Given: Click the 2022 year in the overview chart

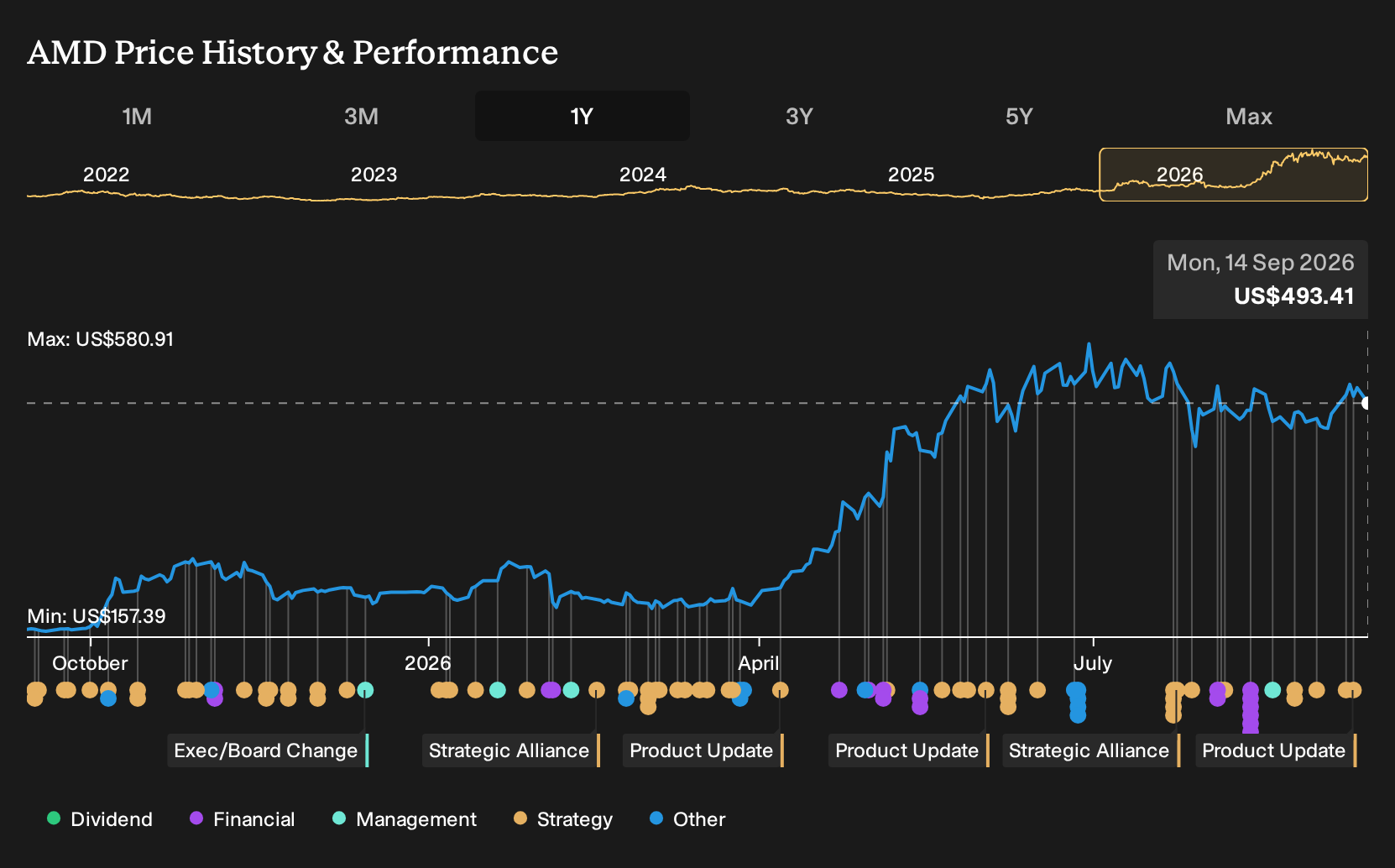Looking at the screenshot, I should [x=106, y=175].
